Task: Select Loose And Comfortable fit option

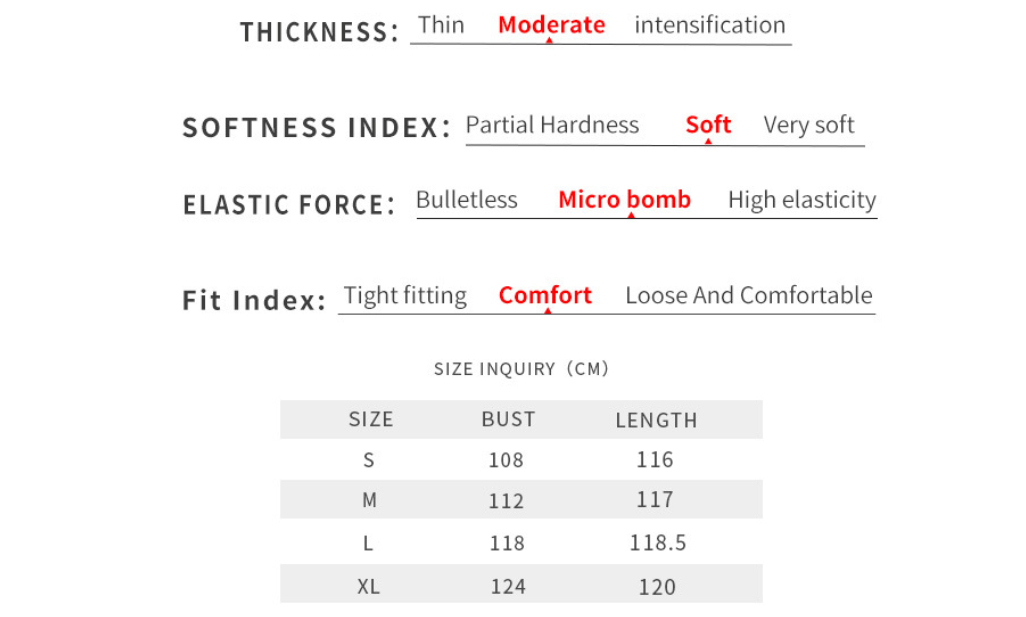Action: [749, 296]
